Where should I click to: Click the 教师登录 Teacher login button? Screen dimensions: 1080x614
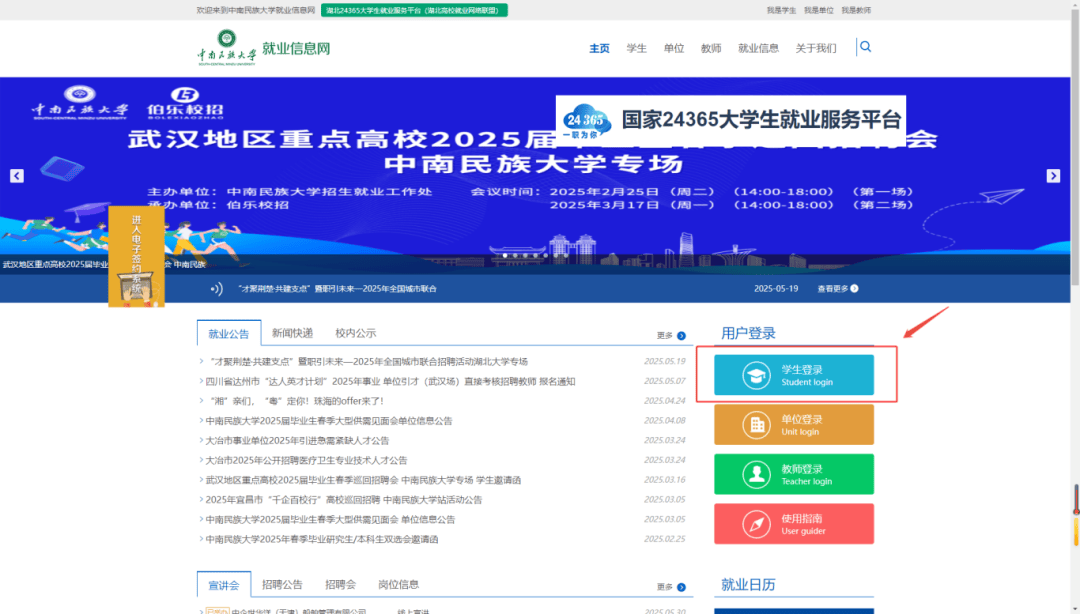[x=794, y=474]
